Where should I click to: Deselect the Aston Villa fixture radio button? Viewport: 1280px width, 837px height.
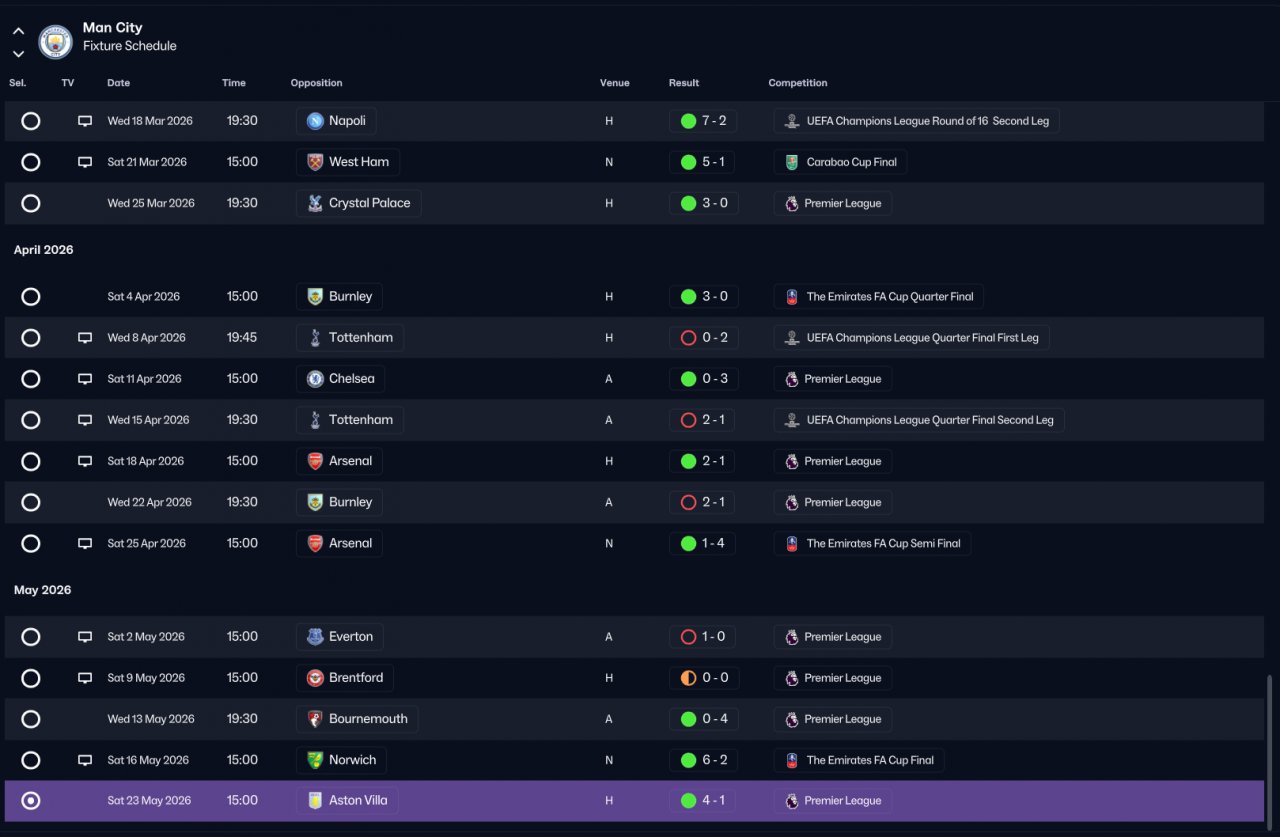coord(31,801)
